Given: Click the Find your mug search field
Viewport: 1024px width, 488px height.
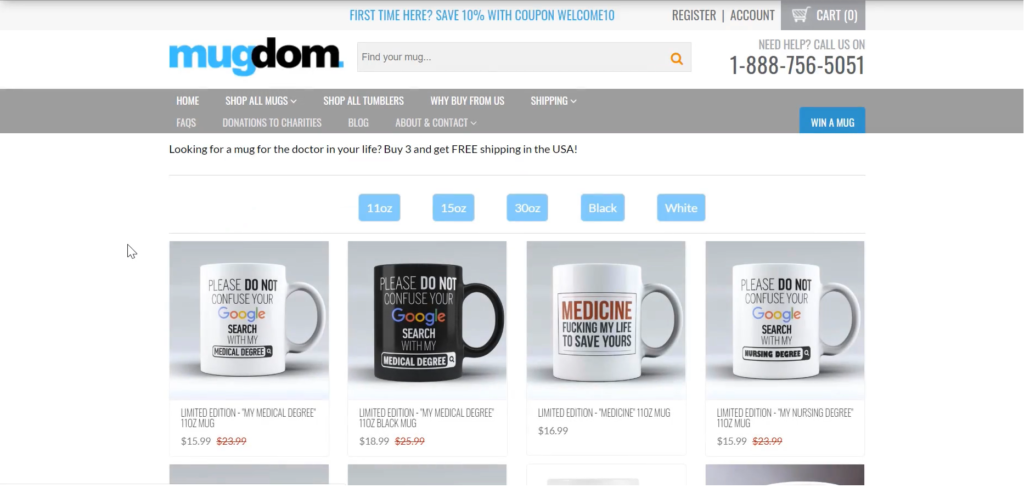Looking at the screenshot, I should pyautogui.click(x=513, y=57).
